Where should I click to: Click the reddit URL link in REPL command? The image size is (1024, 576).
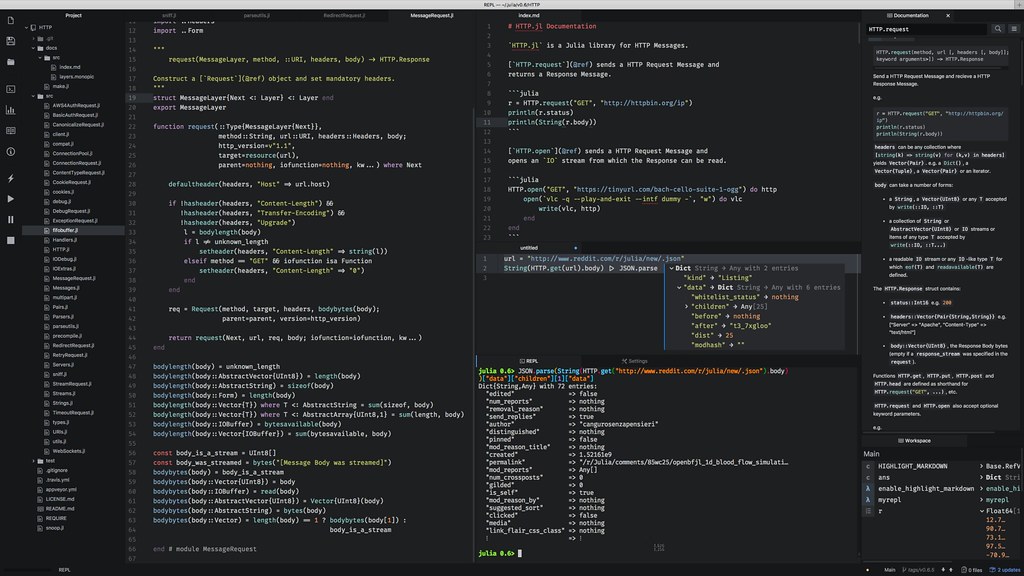[688, 371]
